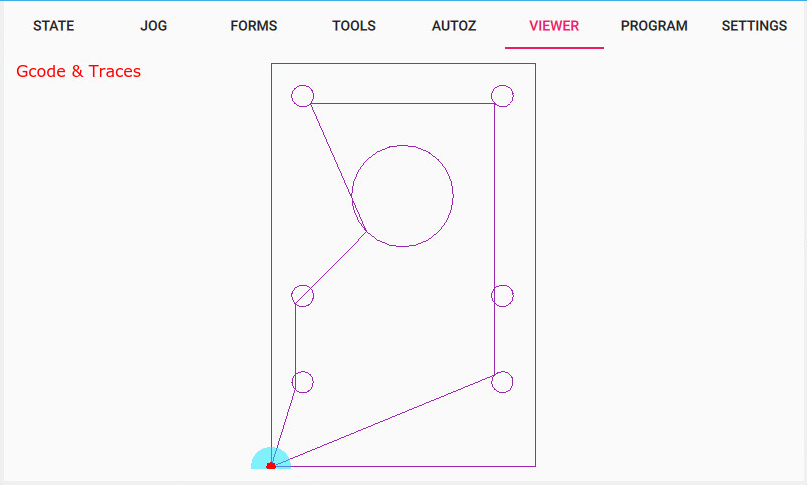Click the long diagonal trace from origin
The width and height of the screenshot is (807, 485).
(x=384, y=420)
